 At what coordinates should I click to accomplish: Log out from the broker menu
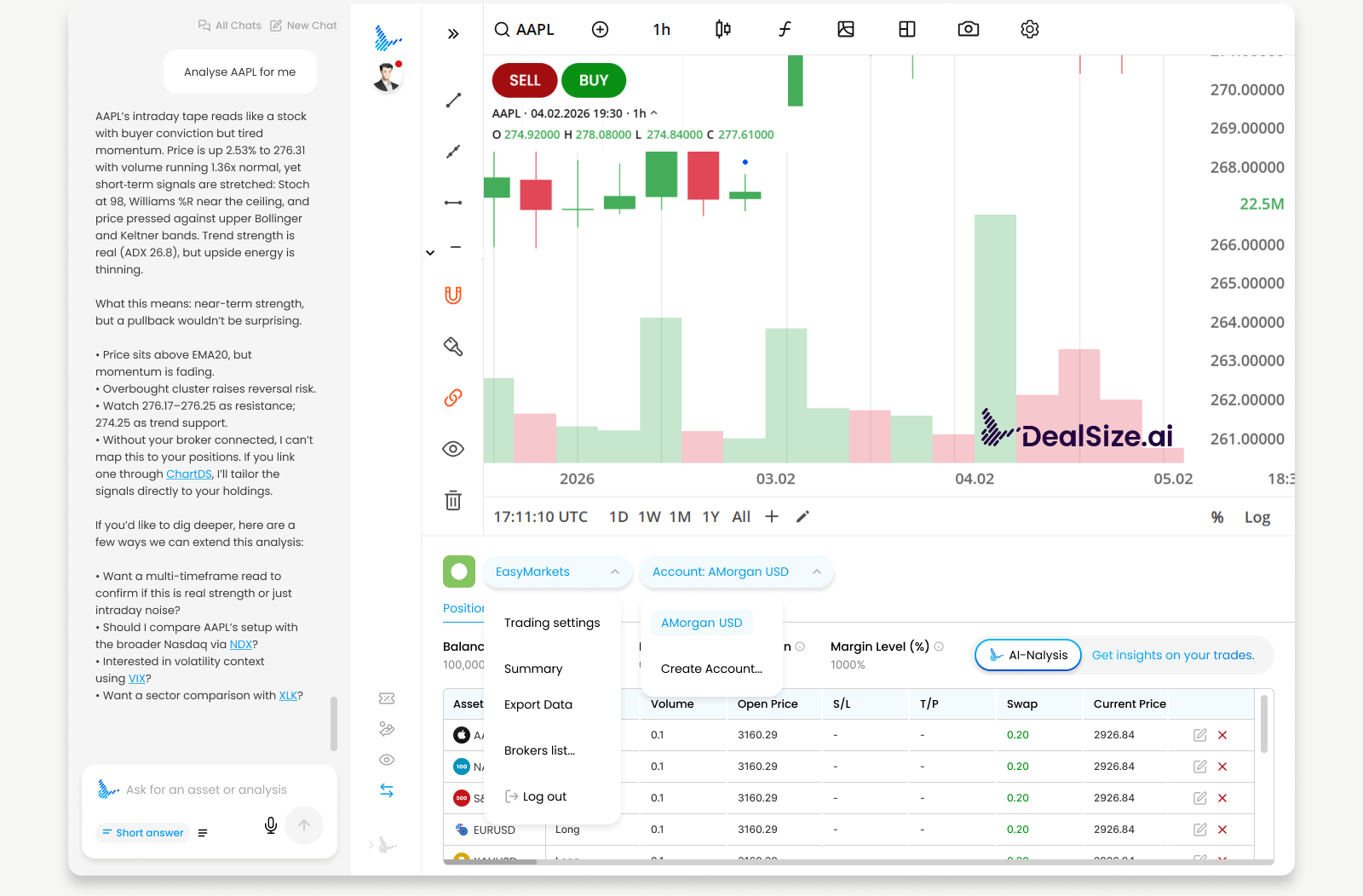point(537,796)
